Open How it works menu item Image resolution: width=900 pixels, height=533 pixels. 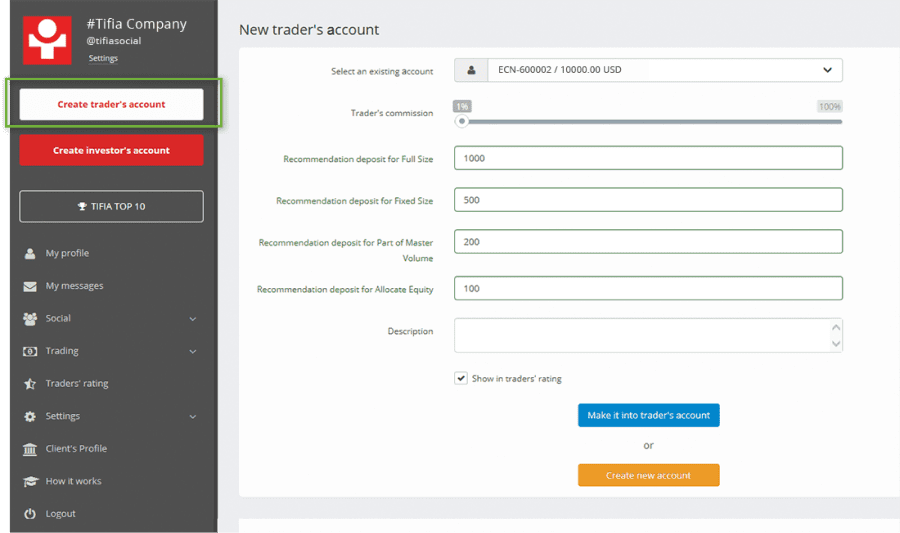73,481
